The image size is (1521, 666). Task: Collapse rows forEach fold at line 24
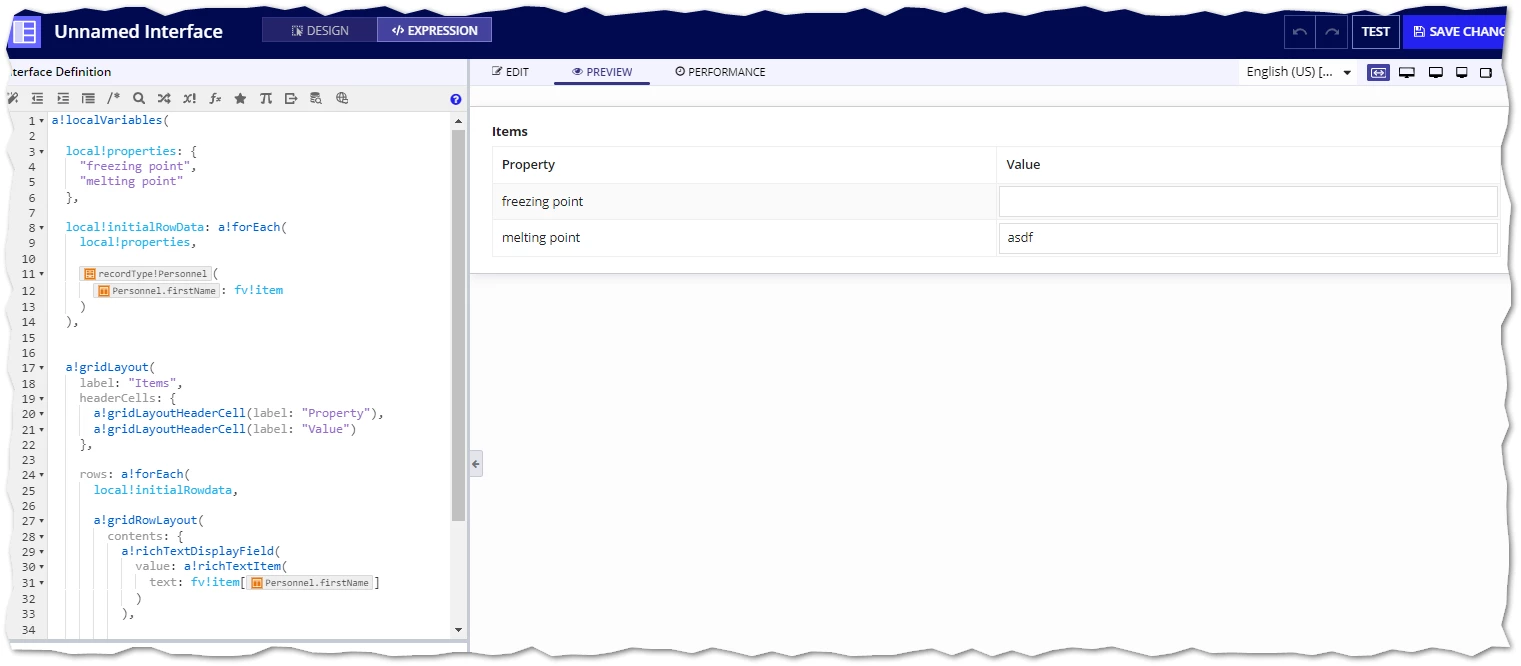41,475
